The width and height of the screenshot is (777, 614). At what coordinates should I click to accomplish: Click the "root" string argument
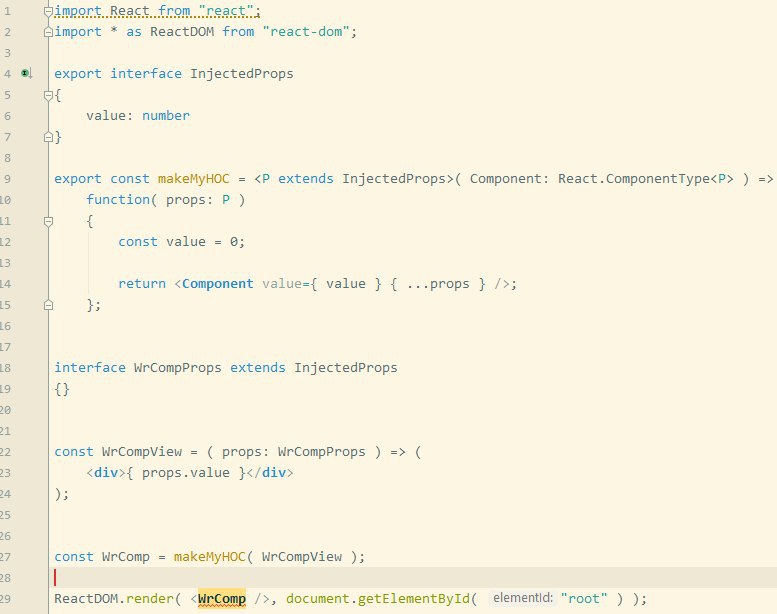point(584,599)
